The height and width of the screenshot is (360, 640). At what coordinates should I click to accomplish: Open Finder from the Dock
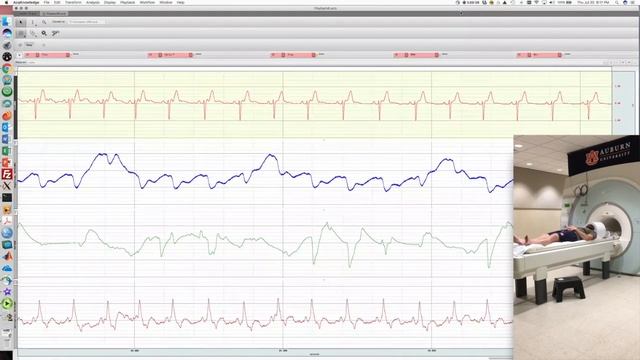coord(7,21)
